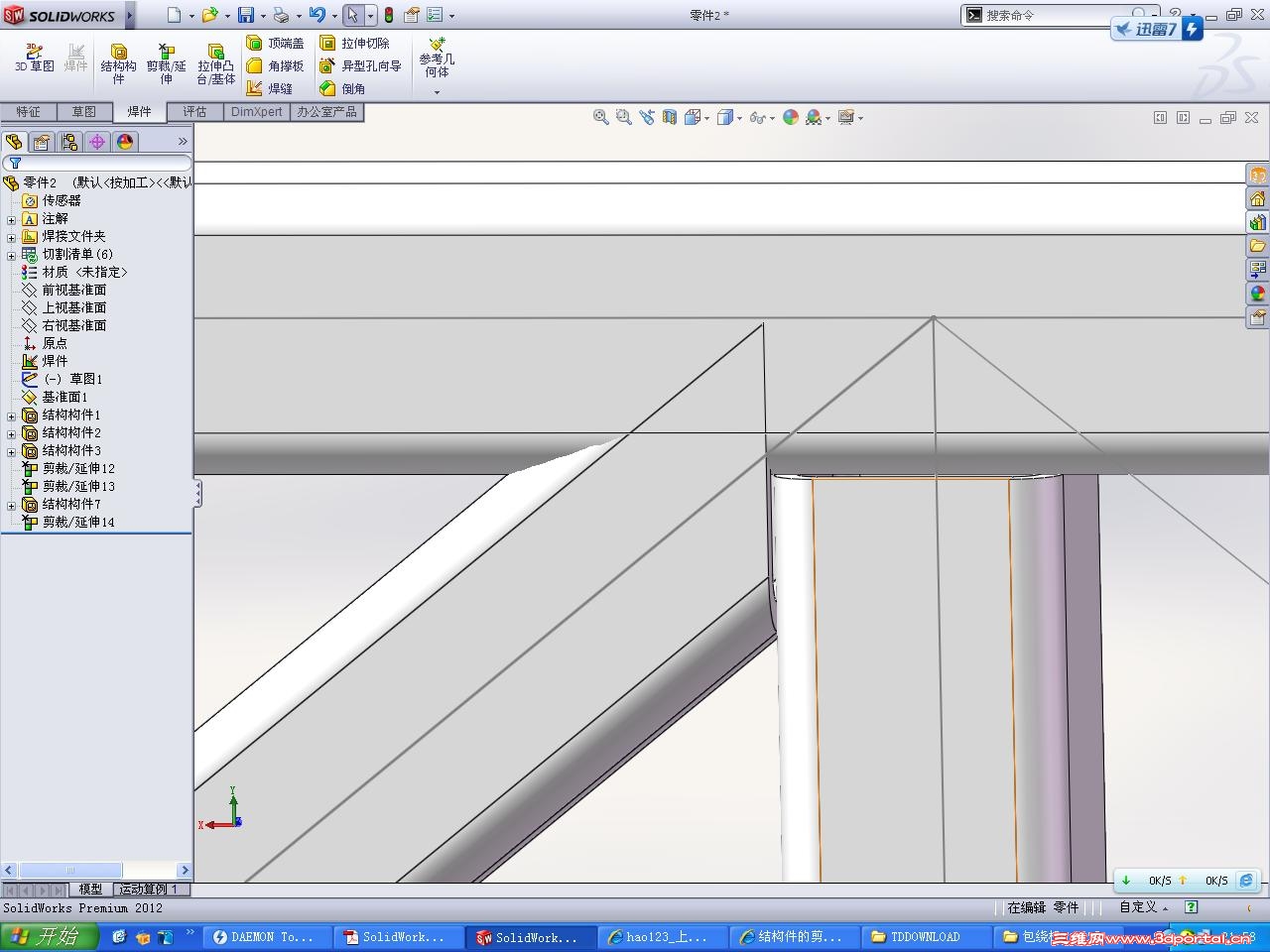1270x952 pixels.
Task: Choose the 剪裁/延伸 trim/extend tool
Action: pyautogui.click(x=166, y=63)
